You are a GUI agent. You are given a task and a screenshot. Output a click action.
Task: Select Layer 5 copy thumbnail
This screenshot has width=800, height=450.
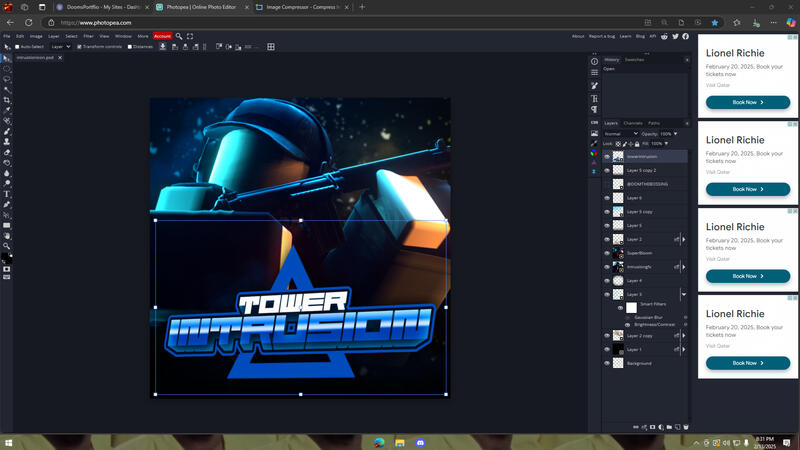(x=618, y=212)
